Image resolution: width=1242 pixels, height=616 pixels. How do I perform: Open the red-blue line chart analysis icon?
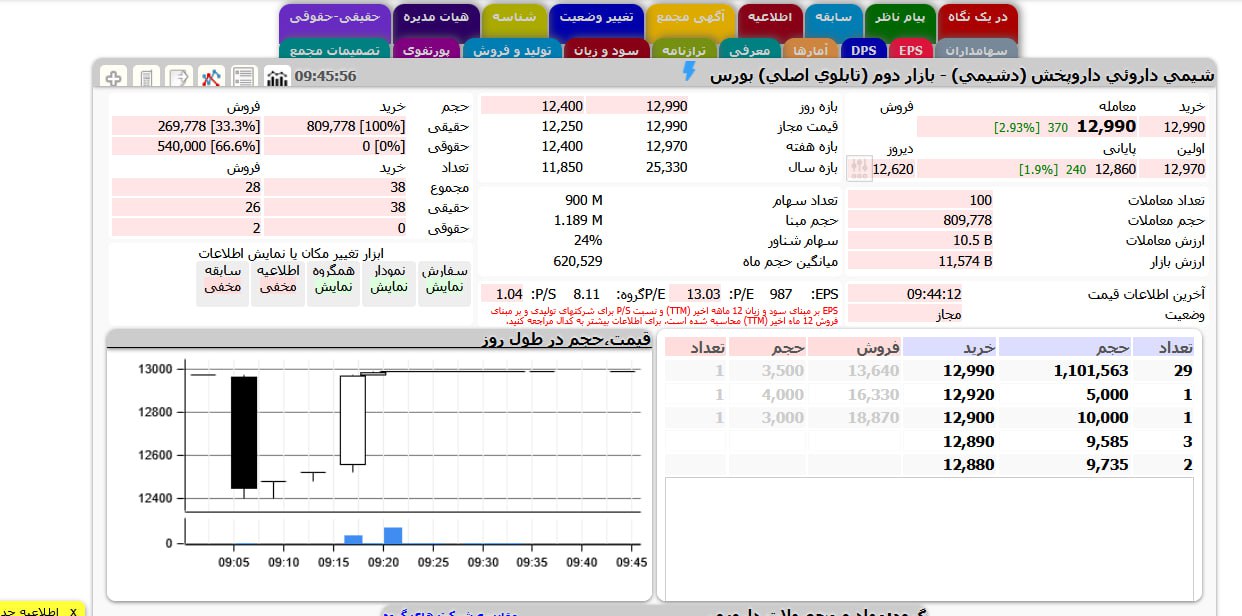coord(210,77)
